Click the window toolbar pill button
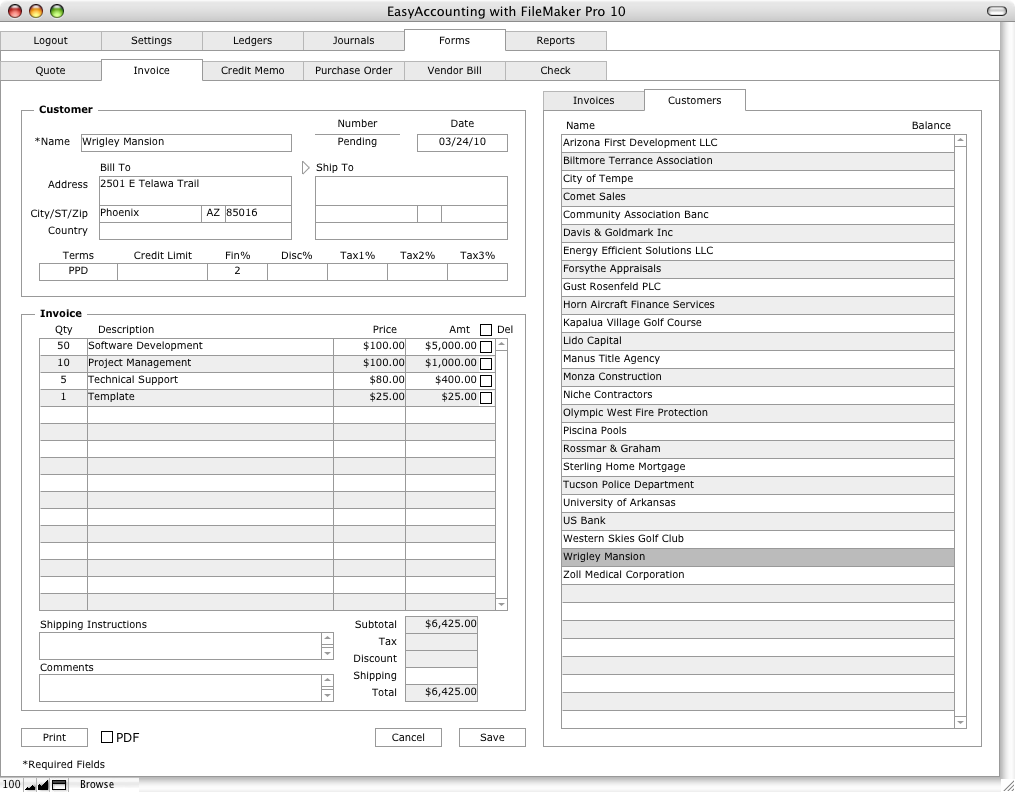This screenshot has width=1015, height=792. point(996,11)
